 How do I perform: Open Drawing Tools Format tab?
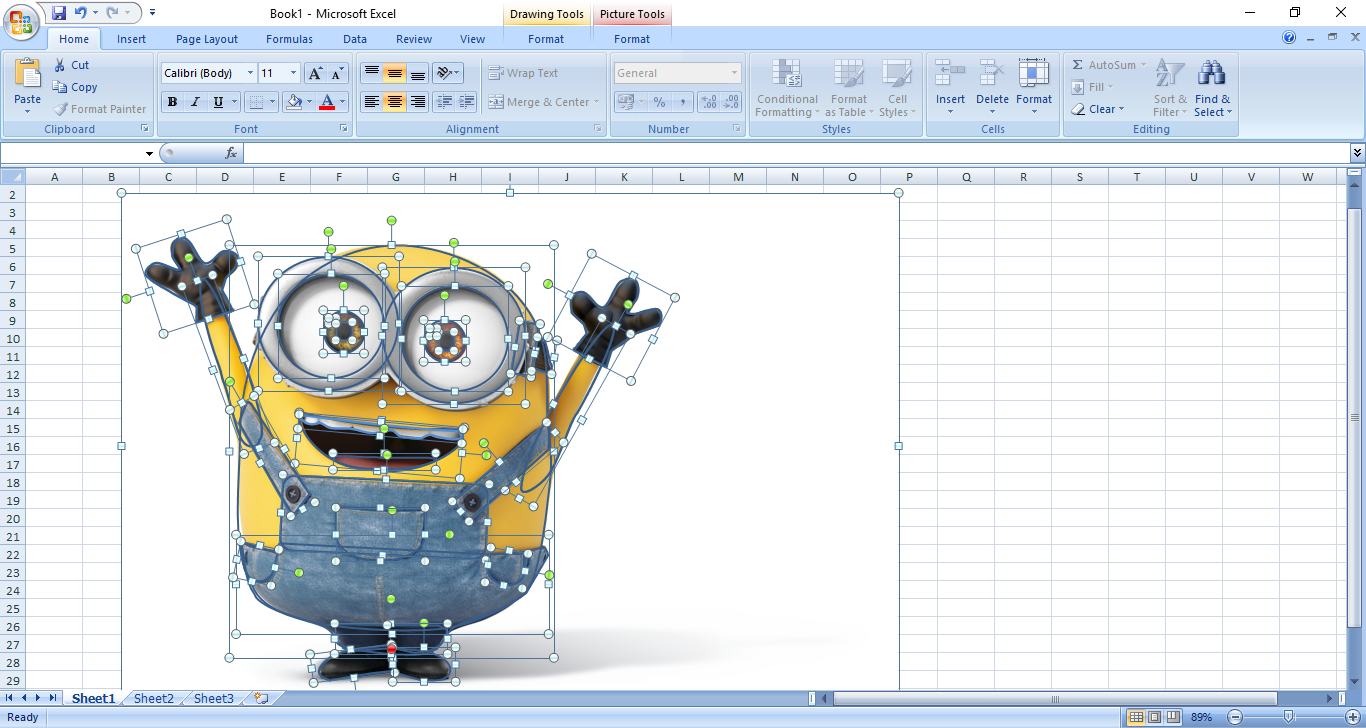[x=546, y=39]
